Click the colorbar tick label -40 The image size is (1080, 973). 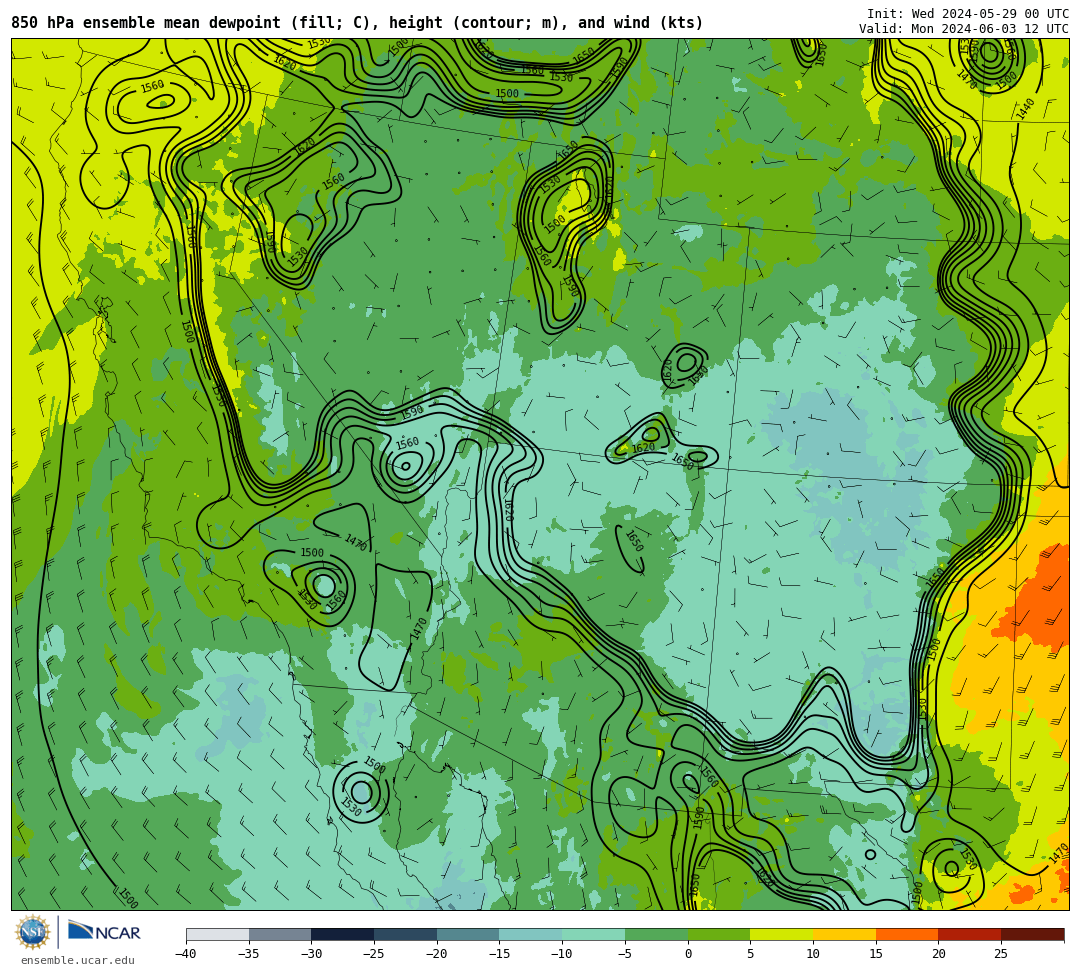(x=186, y=954)
